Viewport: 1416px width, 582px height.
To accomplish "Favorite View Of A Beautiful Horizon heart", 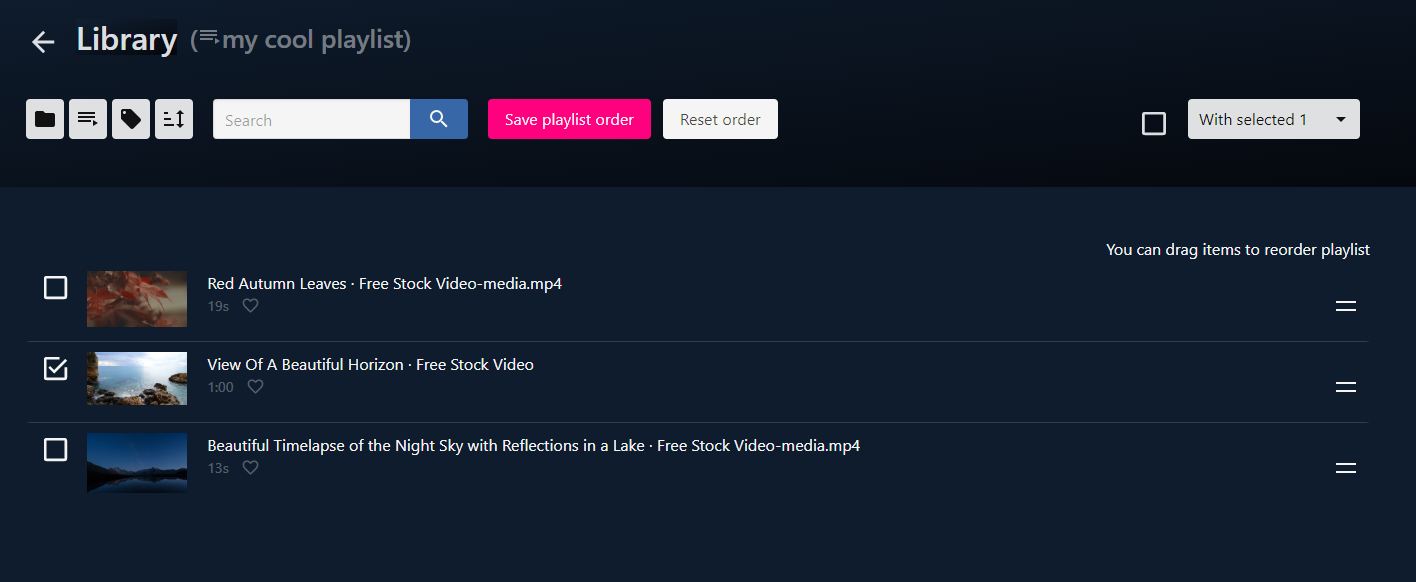I will click(x=256, y=387).
